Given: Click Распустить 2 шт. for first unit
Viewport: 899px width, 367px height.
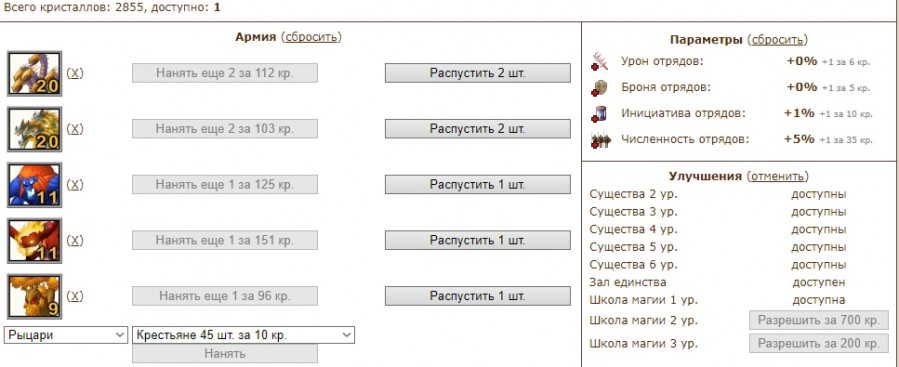Looking at the screenshot, I should (x=478, y=73).
